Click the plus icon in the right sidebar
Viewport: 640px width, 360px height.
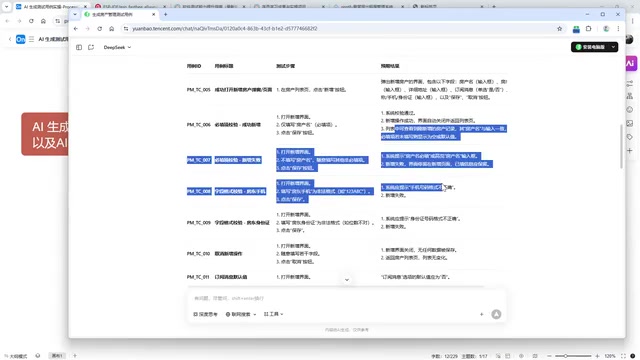tap(630, 151)
